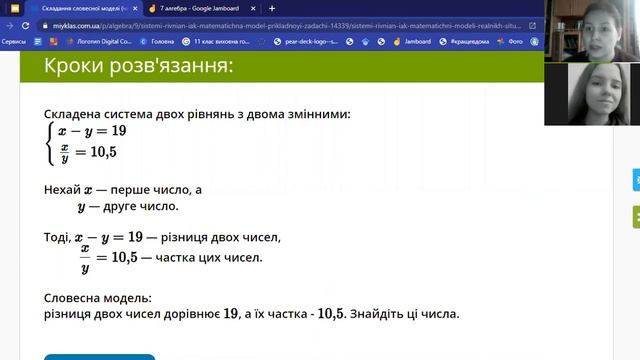Click the blue button at page bottom
Screen dimensions: 640x360
(x=100, y=357)
